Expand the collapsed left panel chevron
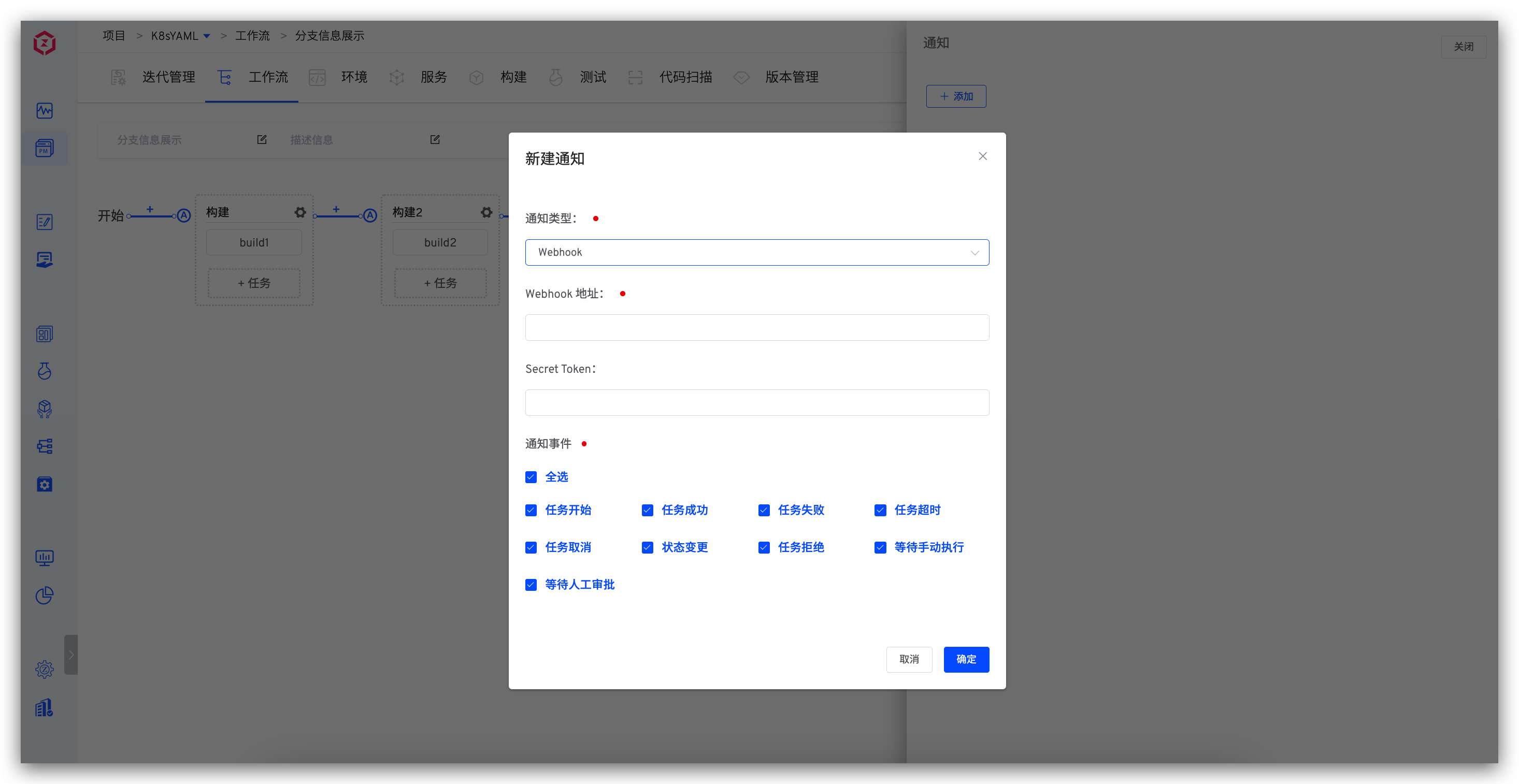 click(71, 655)
